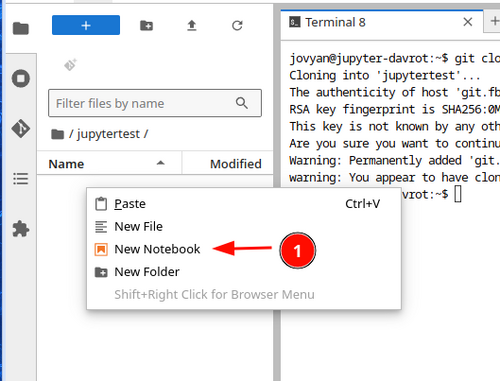
Task: Click the terminal prompt cursor
Action: pos(458,194)
